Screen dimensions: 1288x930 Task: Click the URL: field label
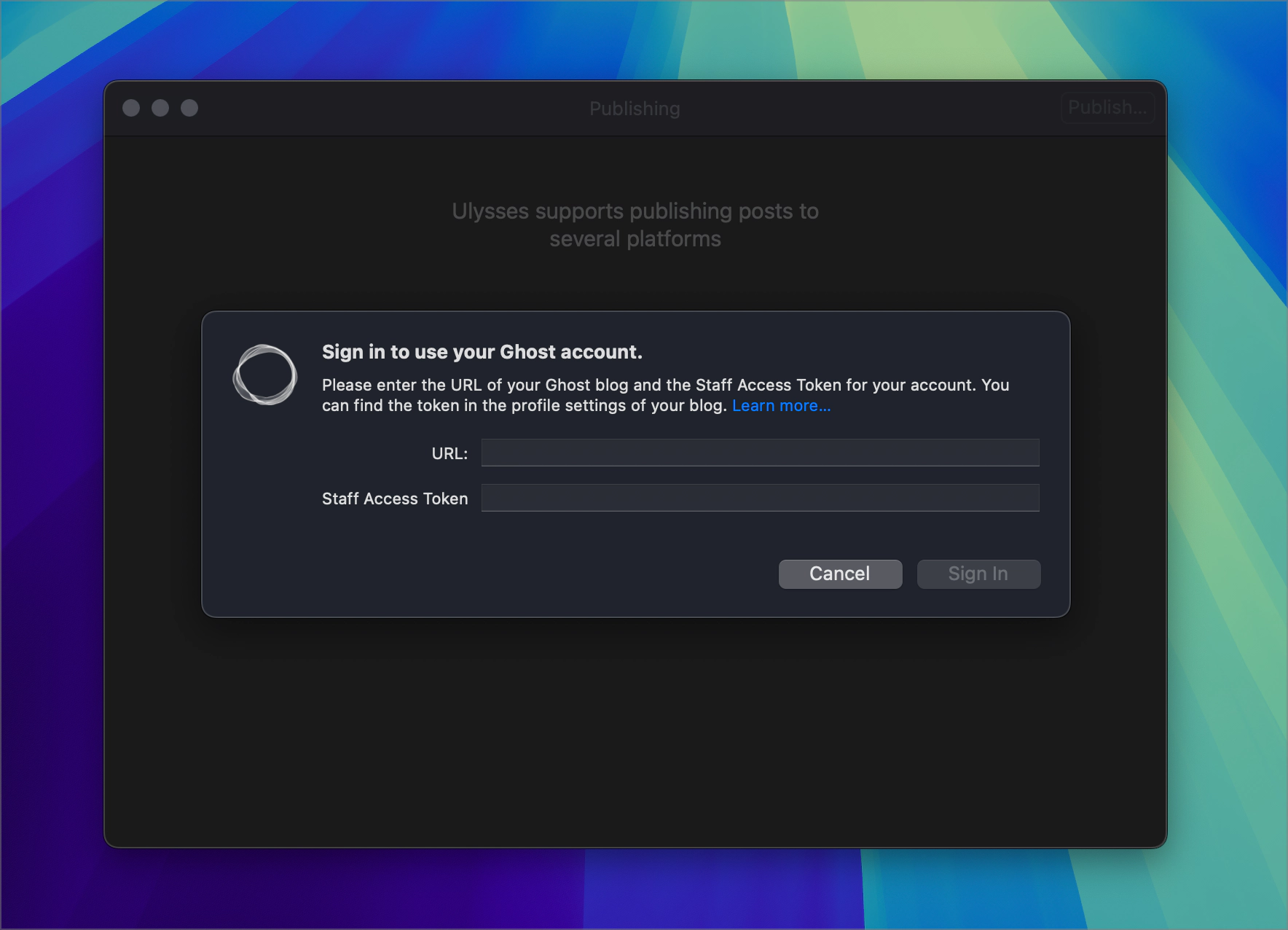coord(449,453)
